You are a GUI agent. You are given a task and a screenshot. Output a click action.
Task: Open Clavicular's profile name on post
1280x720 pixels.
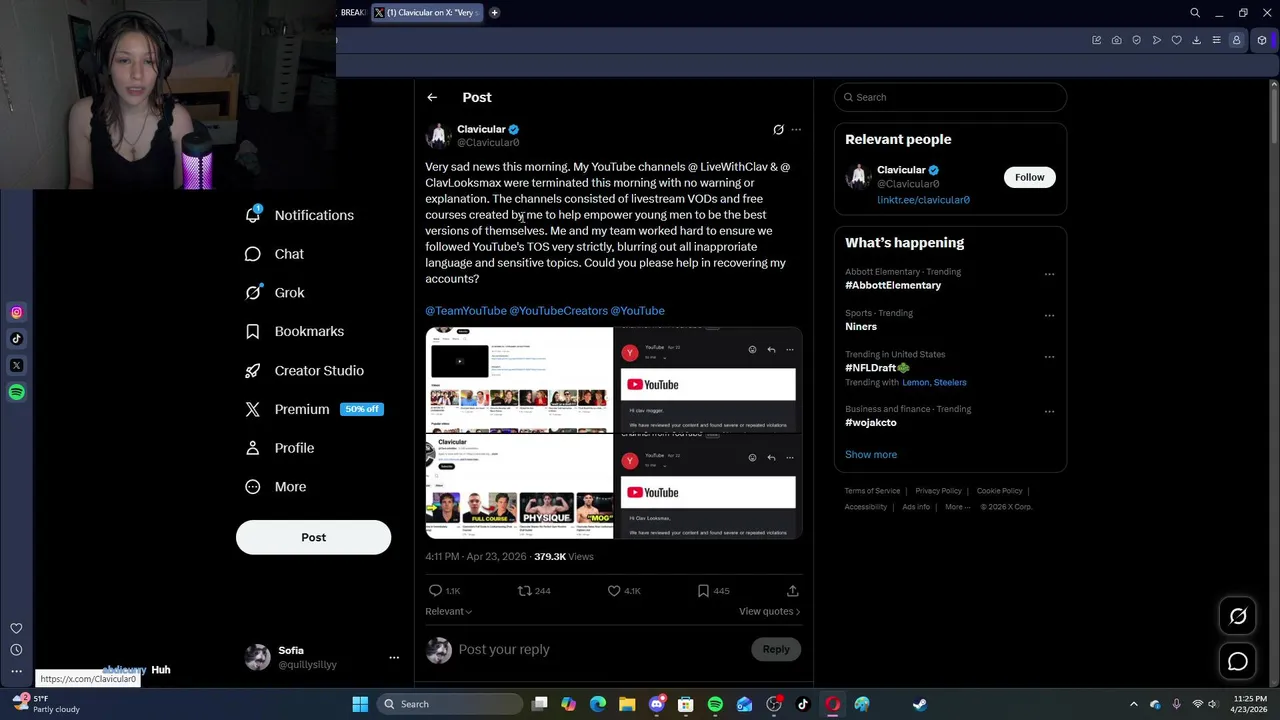click(x=481, y=129)
